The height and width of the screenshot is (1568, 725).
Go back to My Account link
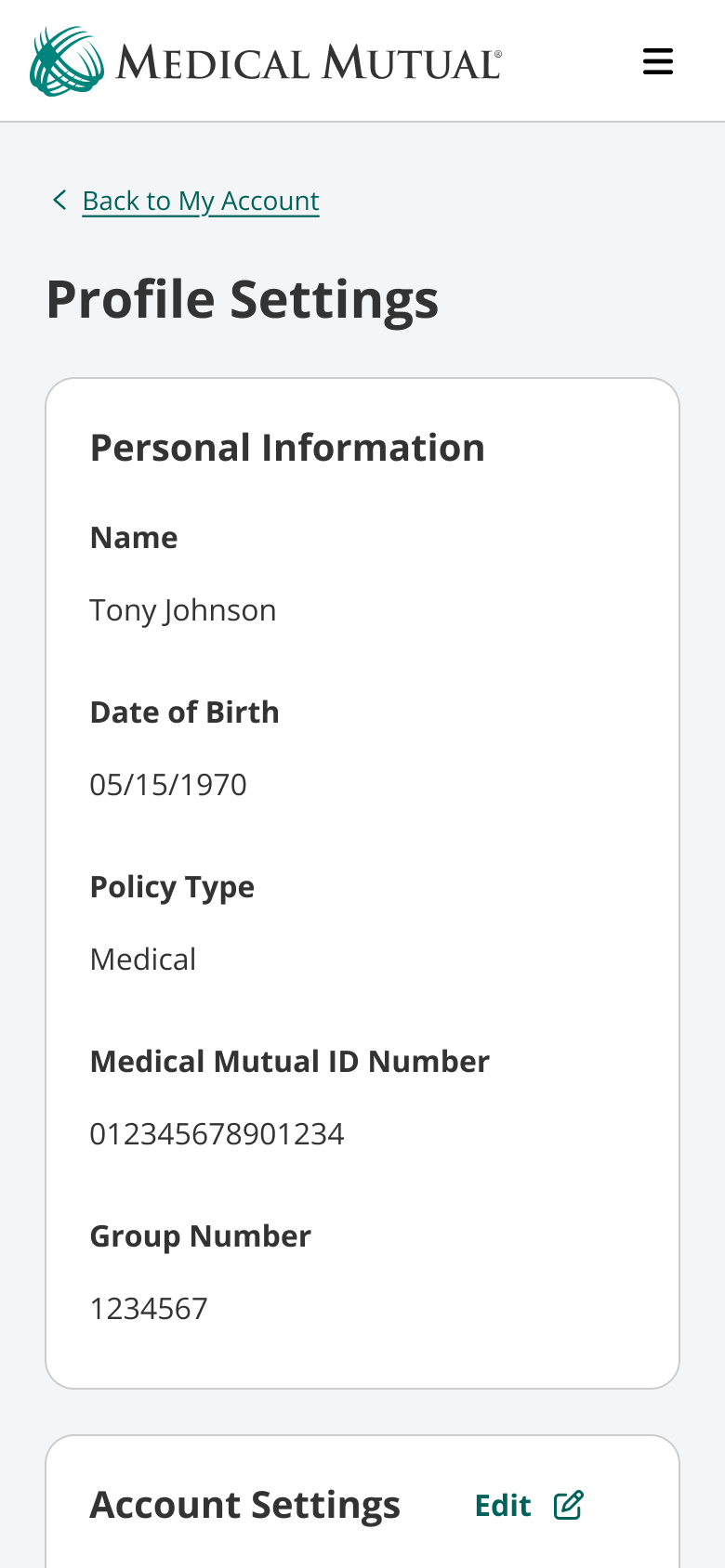201,201
